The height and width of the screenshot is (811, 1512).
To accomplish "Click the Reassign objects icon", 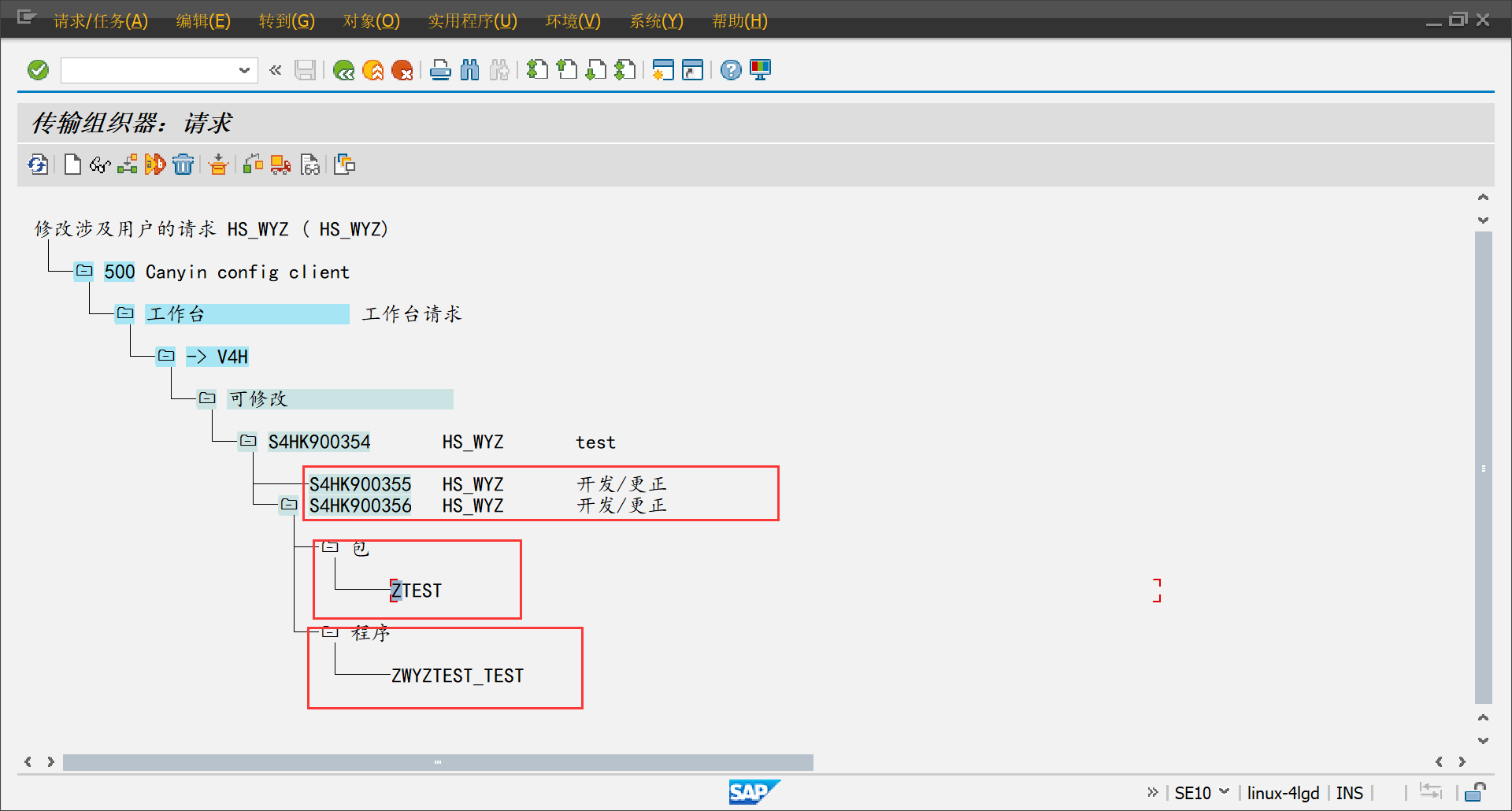I will tap(253, 165).
